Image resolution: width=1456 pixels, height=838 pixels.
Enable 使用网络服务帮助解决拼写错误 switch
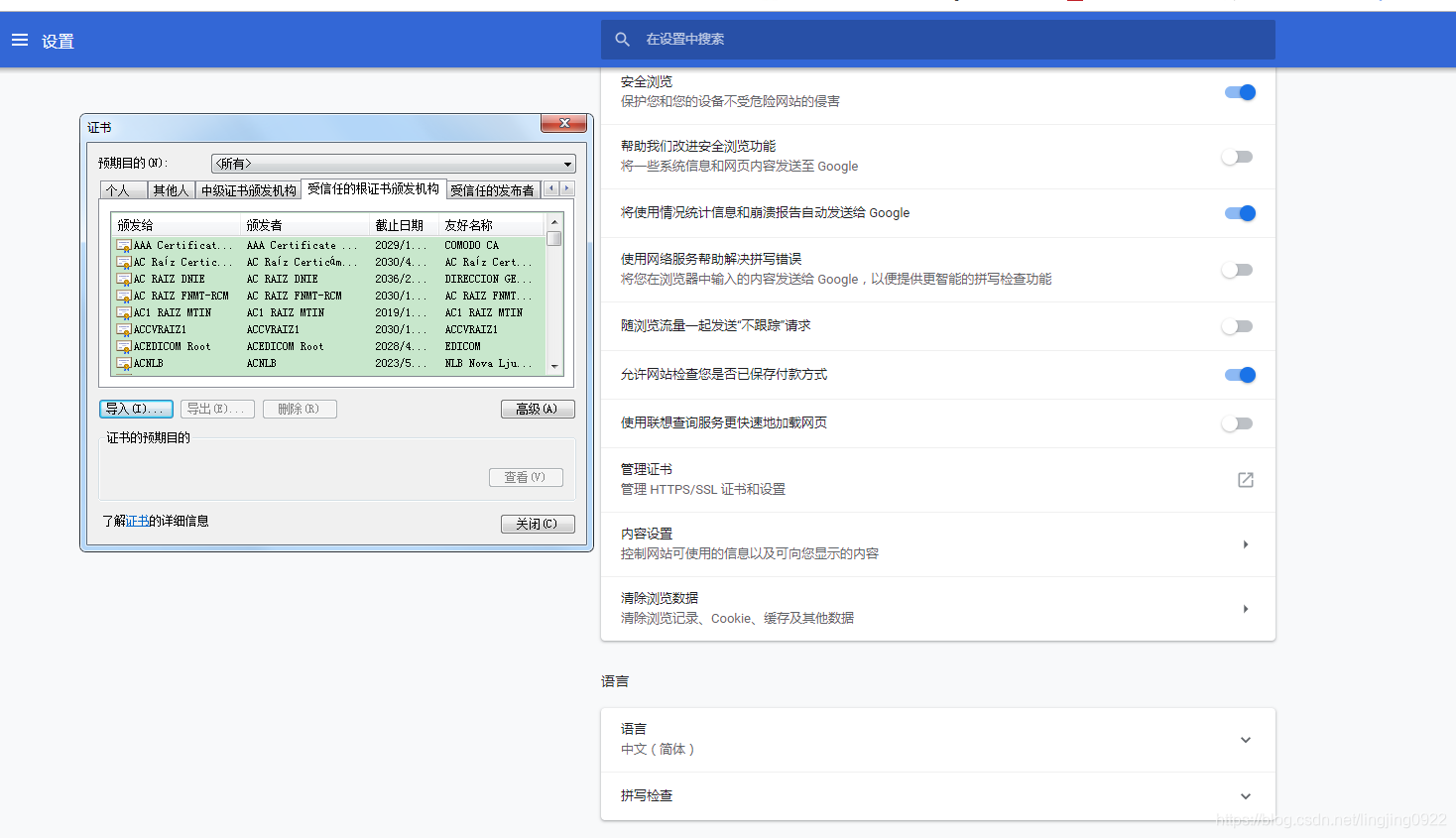1238,270
